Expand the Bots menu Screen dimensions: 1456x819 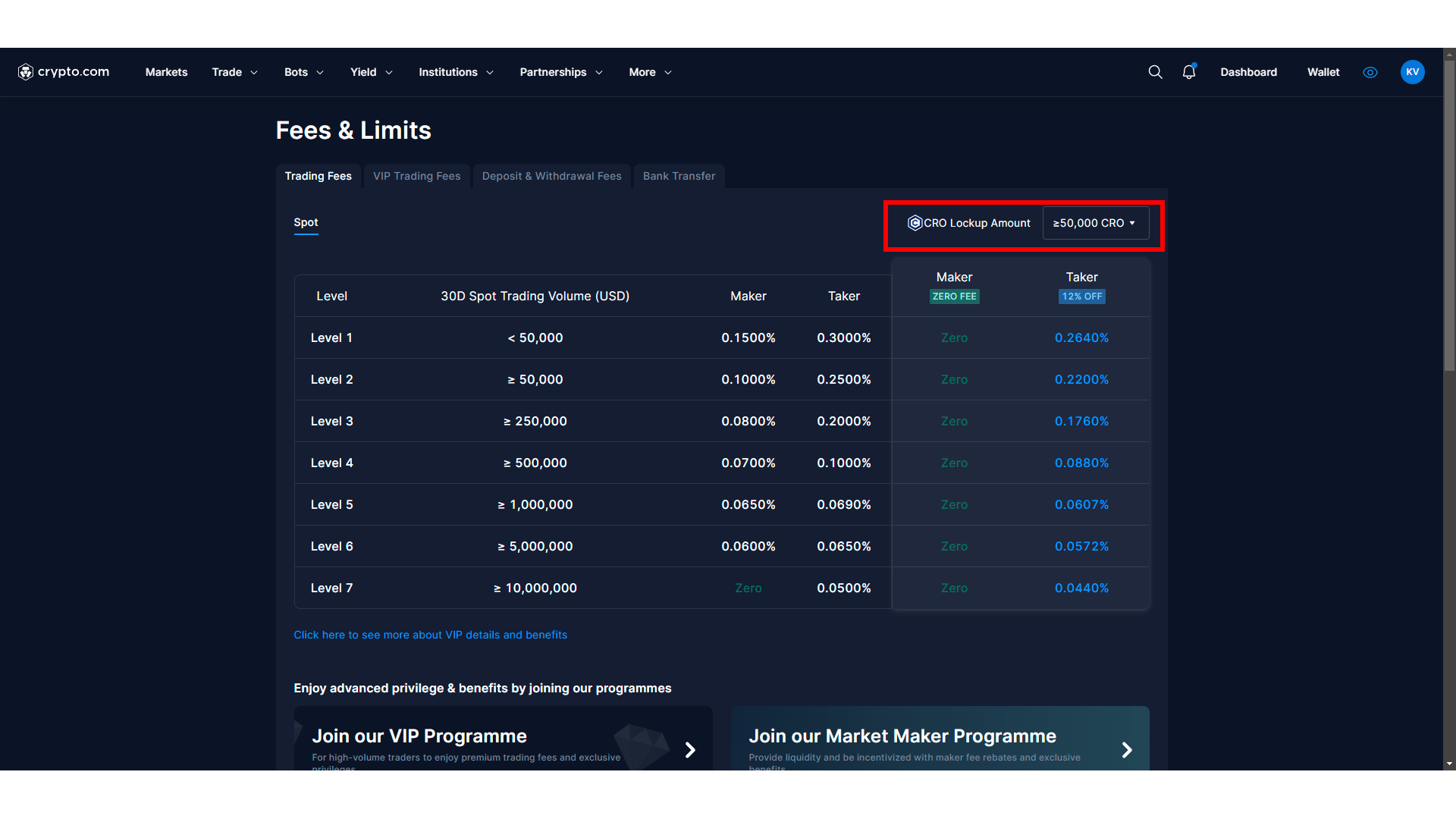pyautogui.click(x=304, y=72)
